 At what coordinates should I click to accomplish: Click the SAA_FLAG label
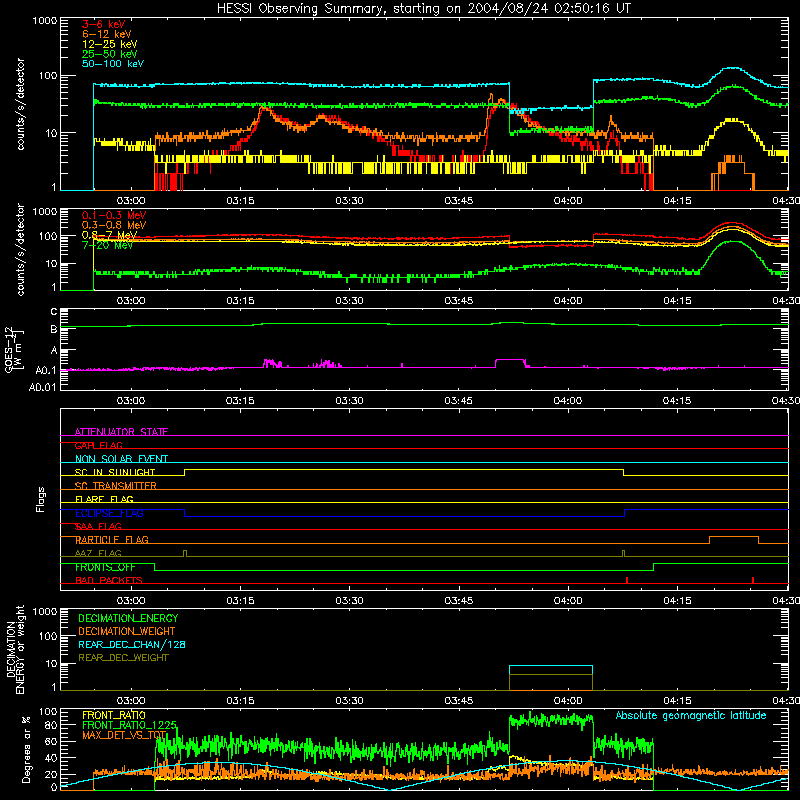(x=98, y=526)
